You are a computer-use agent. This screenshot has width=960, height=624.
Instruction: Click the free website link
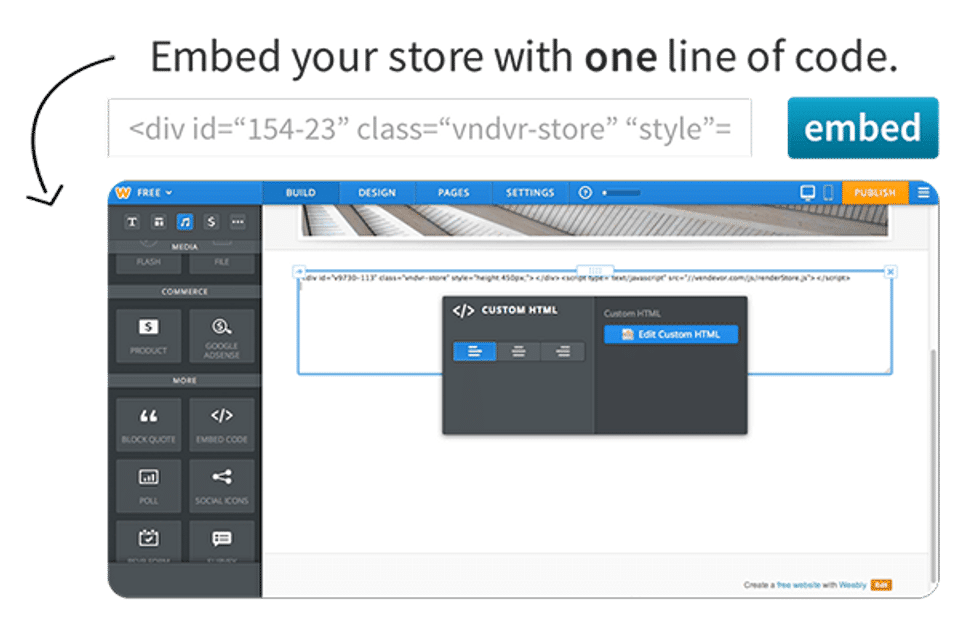[x=798, y=585]
